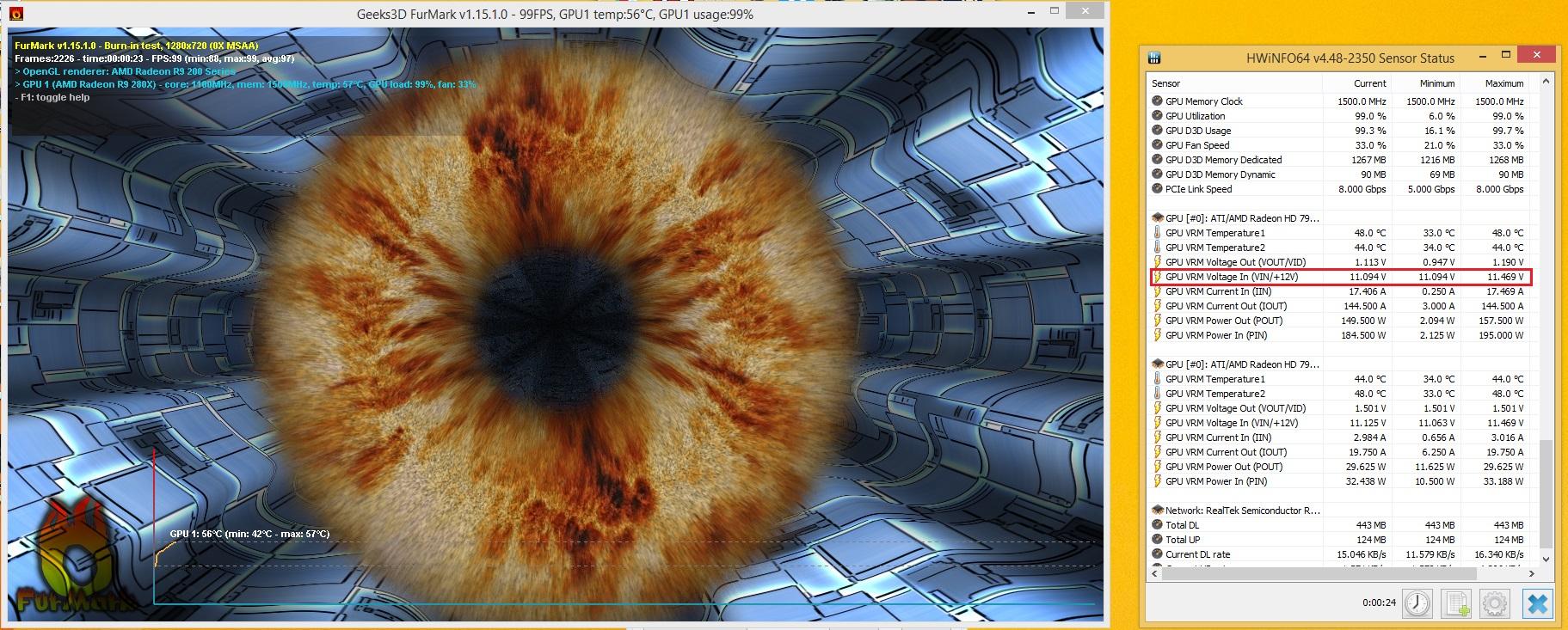The width and height of the screenshot is (1568, 630).
Task: Click the gauge icon beside PCIe Link Speed
Action: [x=1157, y=189]
